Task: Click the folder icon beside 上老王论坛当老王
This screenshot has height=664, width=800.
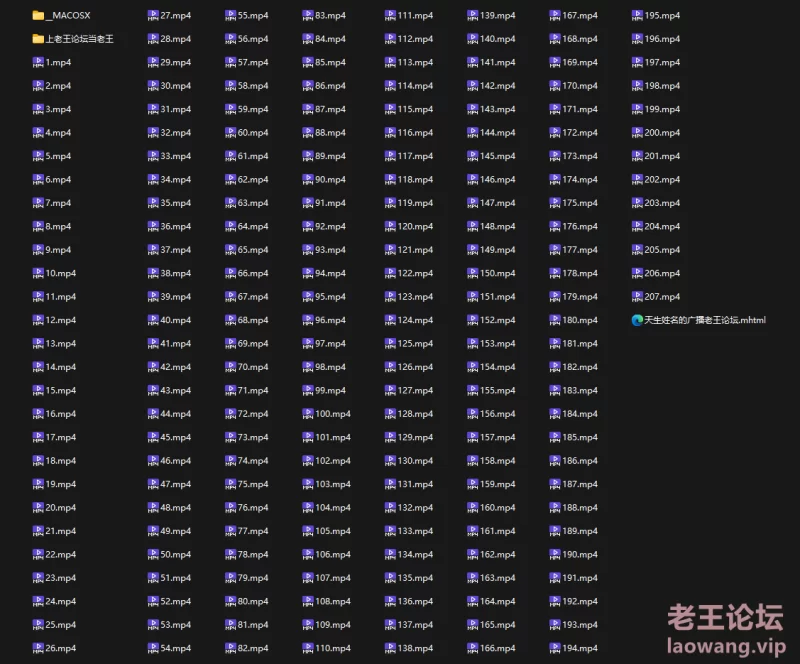Action: [x=38, y=39]
